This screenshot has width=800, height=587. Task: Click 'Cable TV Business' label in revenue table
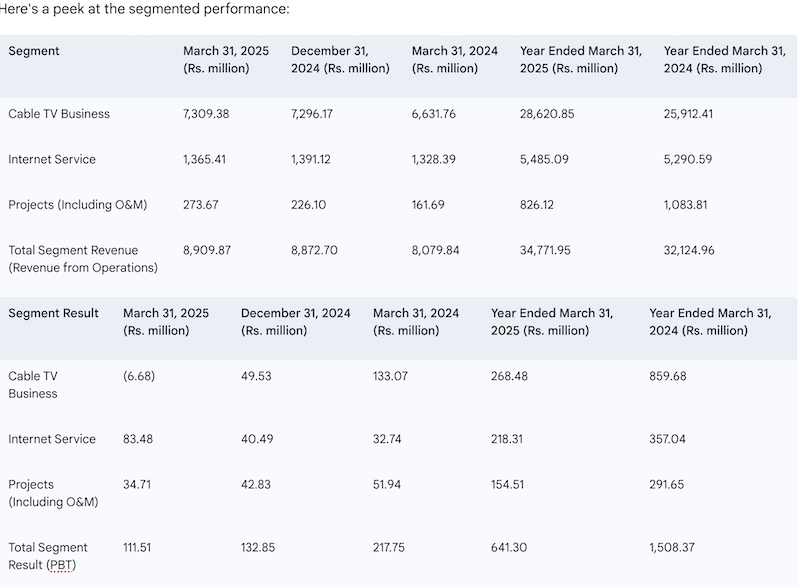59,114
